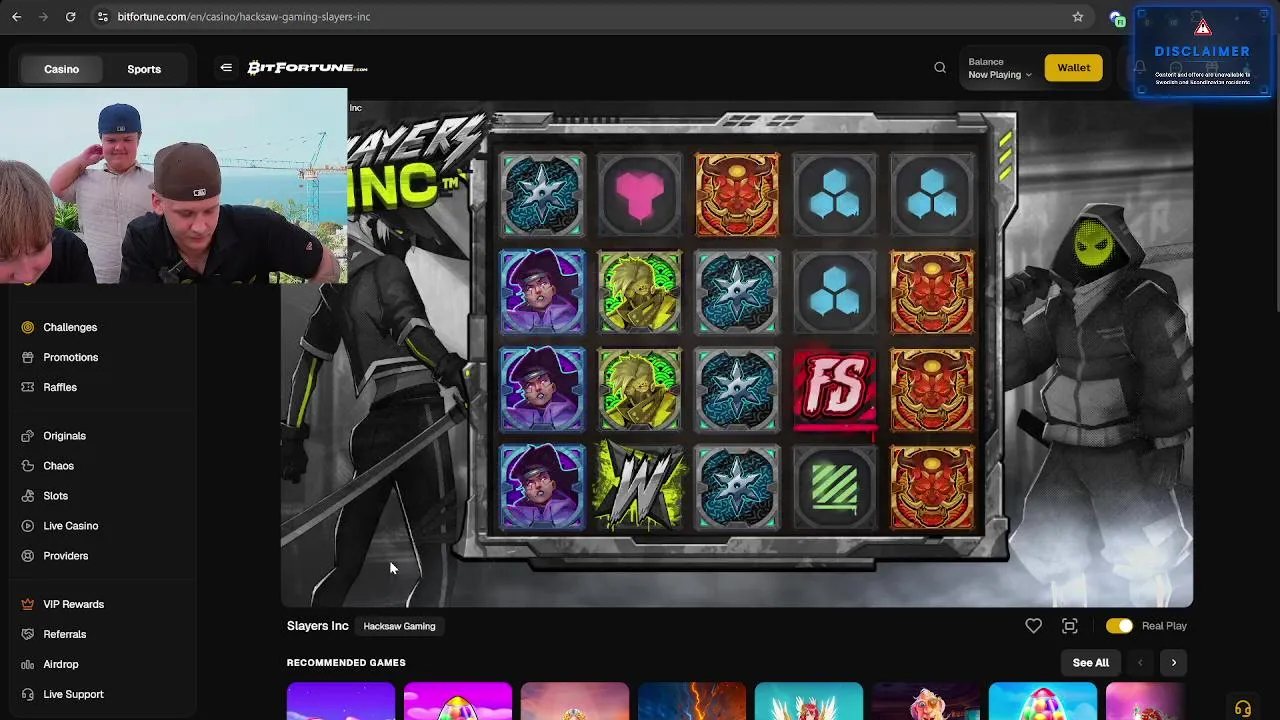
Task: Open the winged character recommended game thumbnail
Action: pyautogui.click(x=809, y=701)
